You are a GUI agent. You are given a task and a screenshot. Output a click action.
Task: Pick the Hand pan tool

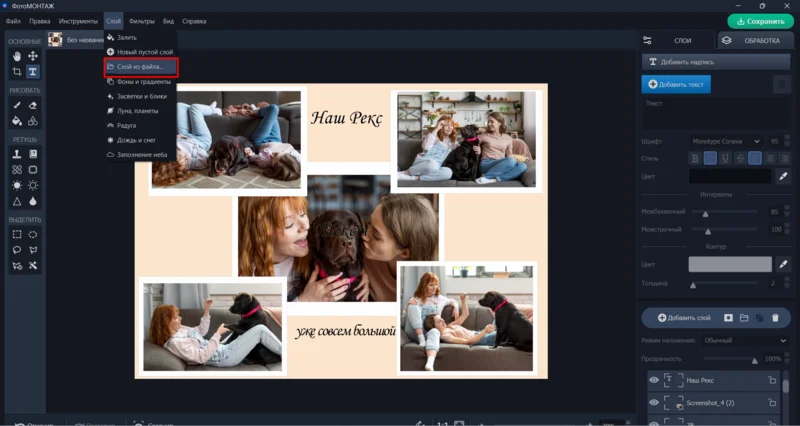(17, 56)
